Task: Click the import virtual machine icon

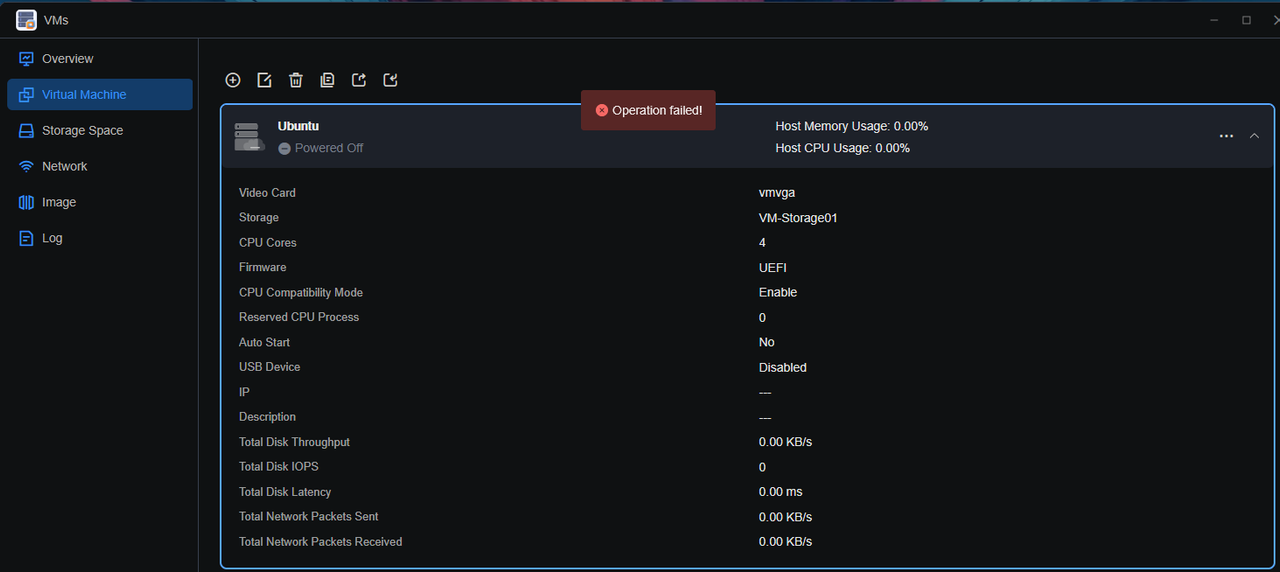Action: click(391, 80)
